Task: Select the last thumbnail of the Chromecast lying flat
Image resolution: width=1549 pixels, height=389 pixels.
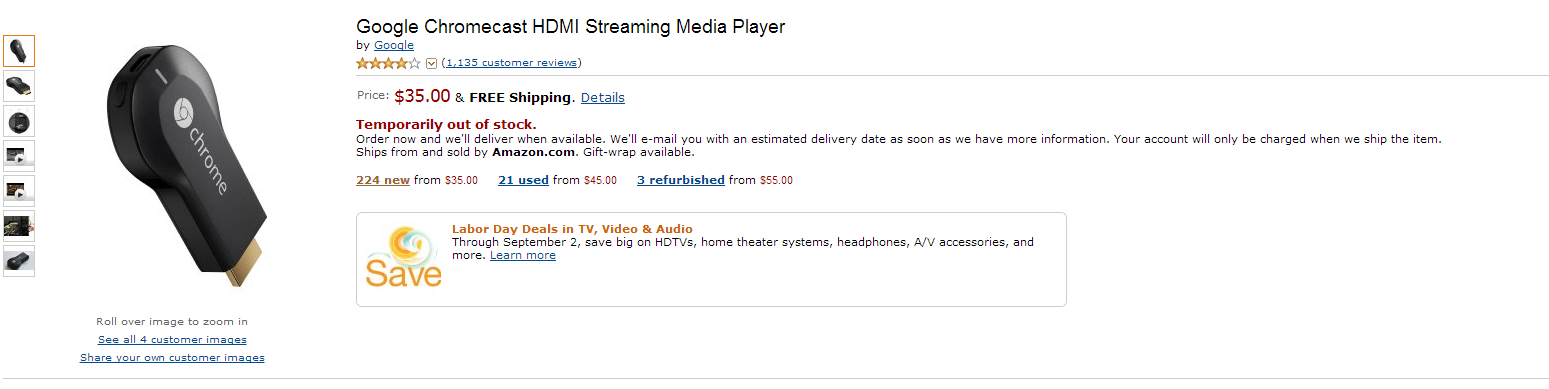Action: click(x=19, y=261)
